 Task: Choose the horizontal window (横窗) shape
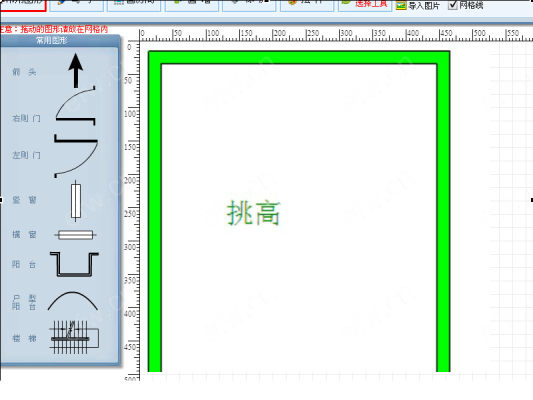tap(75, 235)
